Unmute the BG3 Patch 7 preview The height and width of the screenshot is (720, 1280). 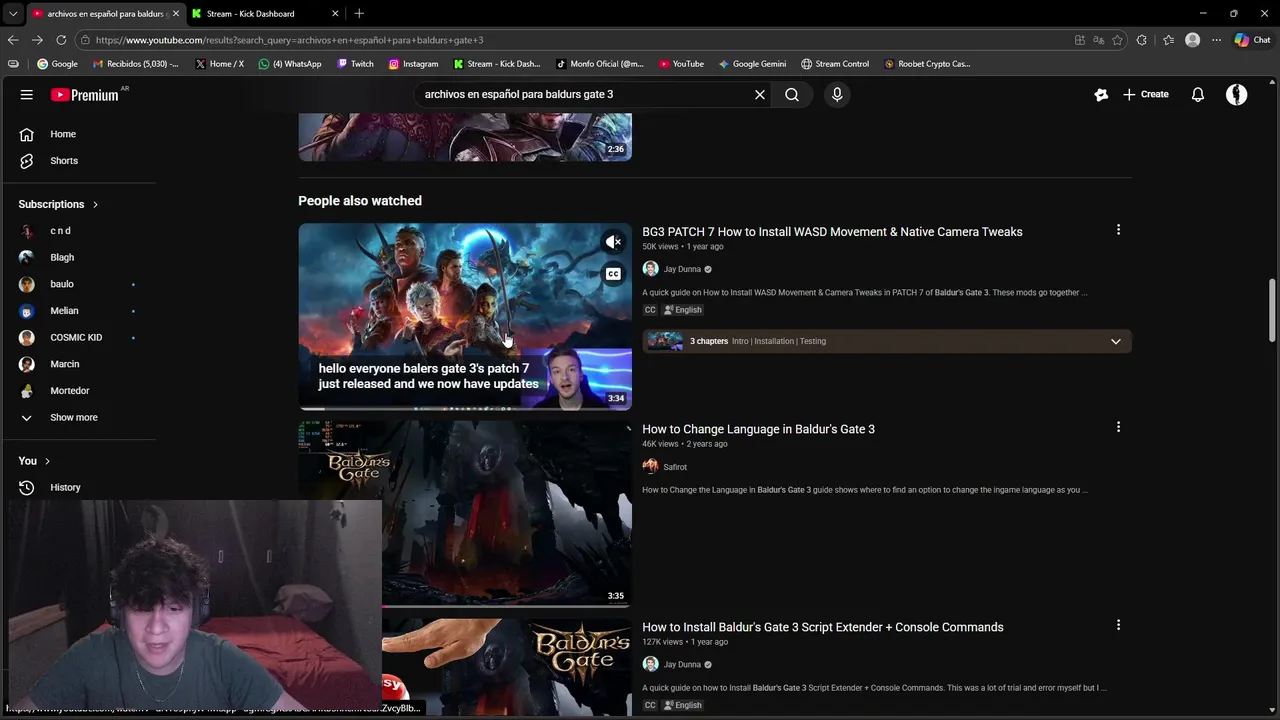tap(613, 242)
